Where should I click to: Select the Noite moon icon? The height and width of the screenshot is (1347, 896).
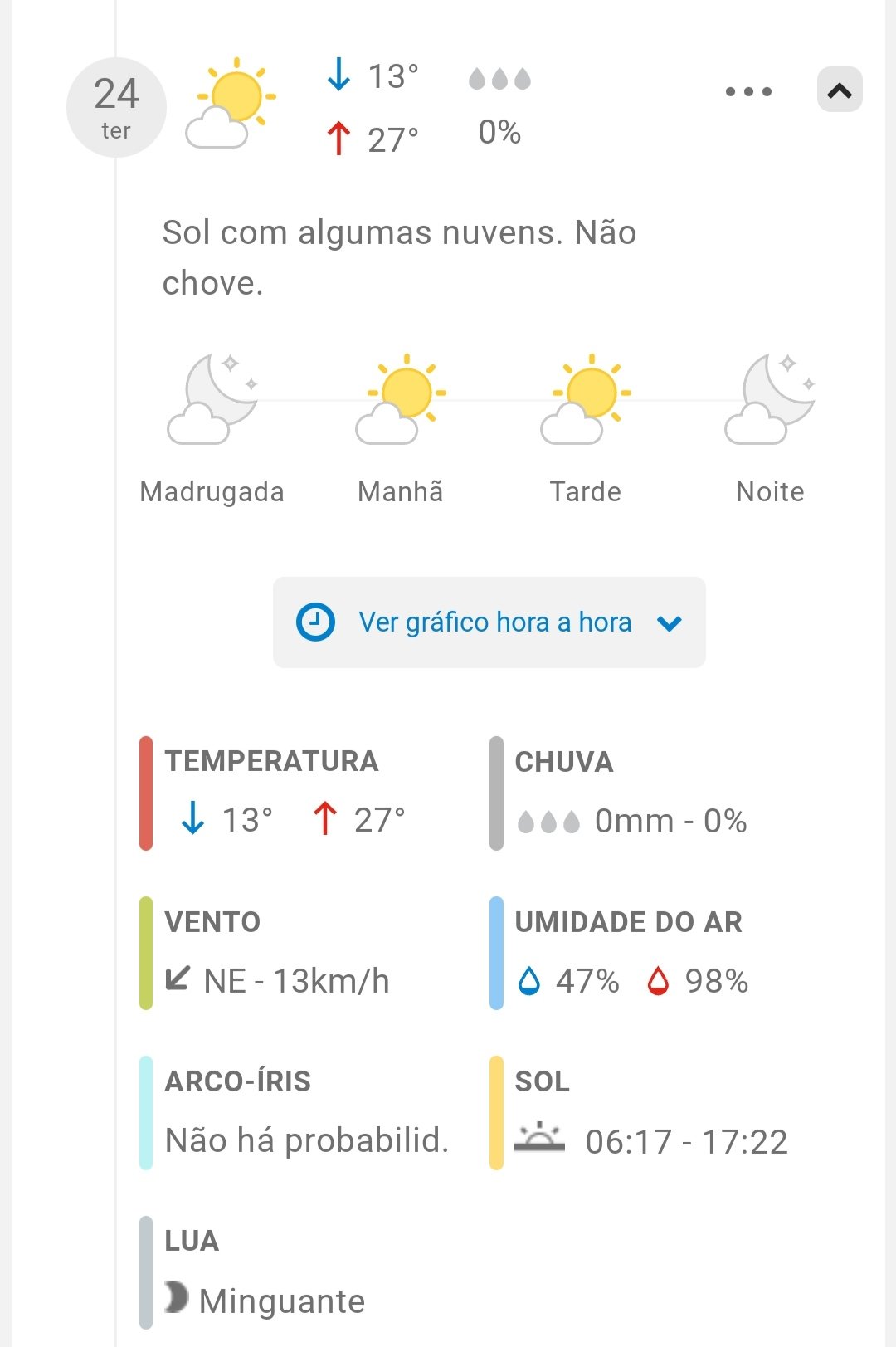(770, 399)
